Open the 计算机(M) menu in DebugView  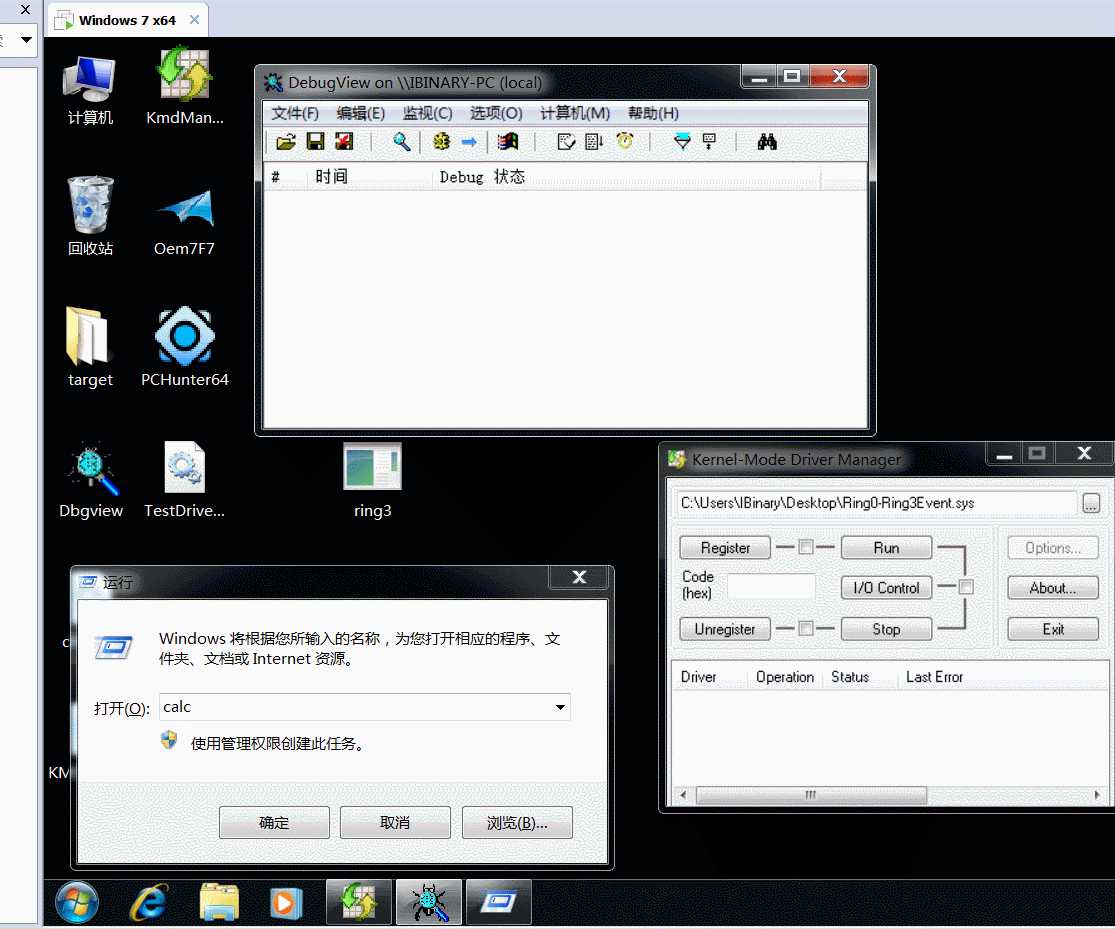(575, 113)
